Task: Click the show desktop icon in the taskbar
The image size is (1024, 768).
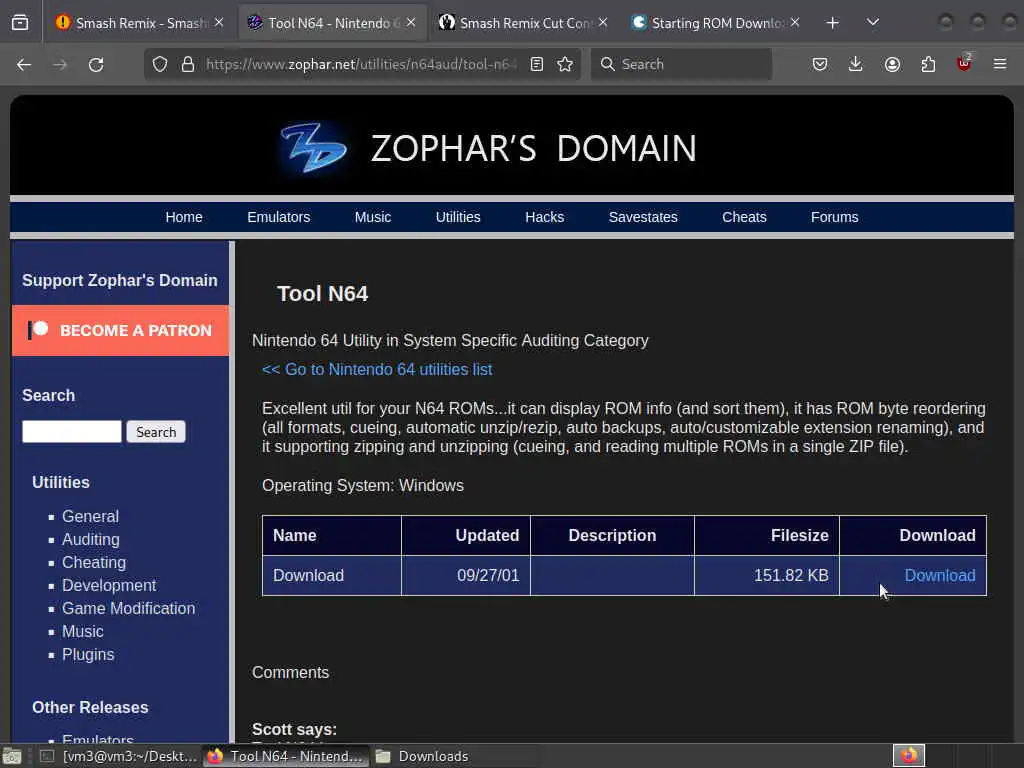Action: click(12, 756)
